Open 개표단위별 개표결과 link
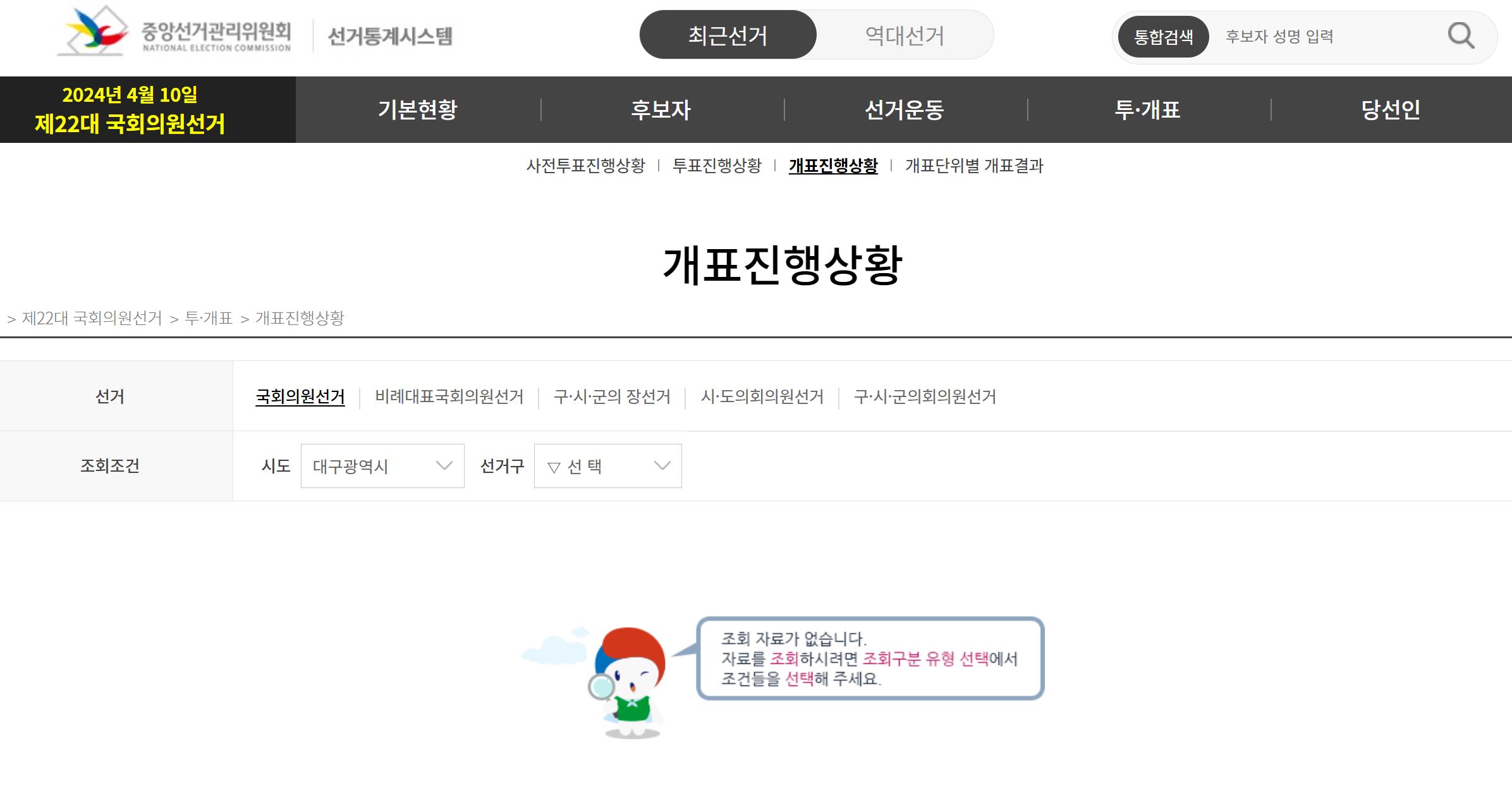This screenshot has width=1512, height=796. click(x=975, y=167)
